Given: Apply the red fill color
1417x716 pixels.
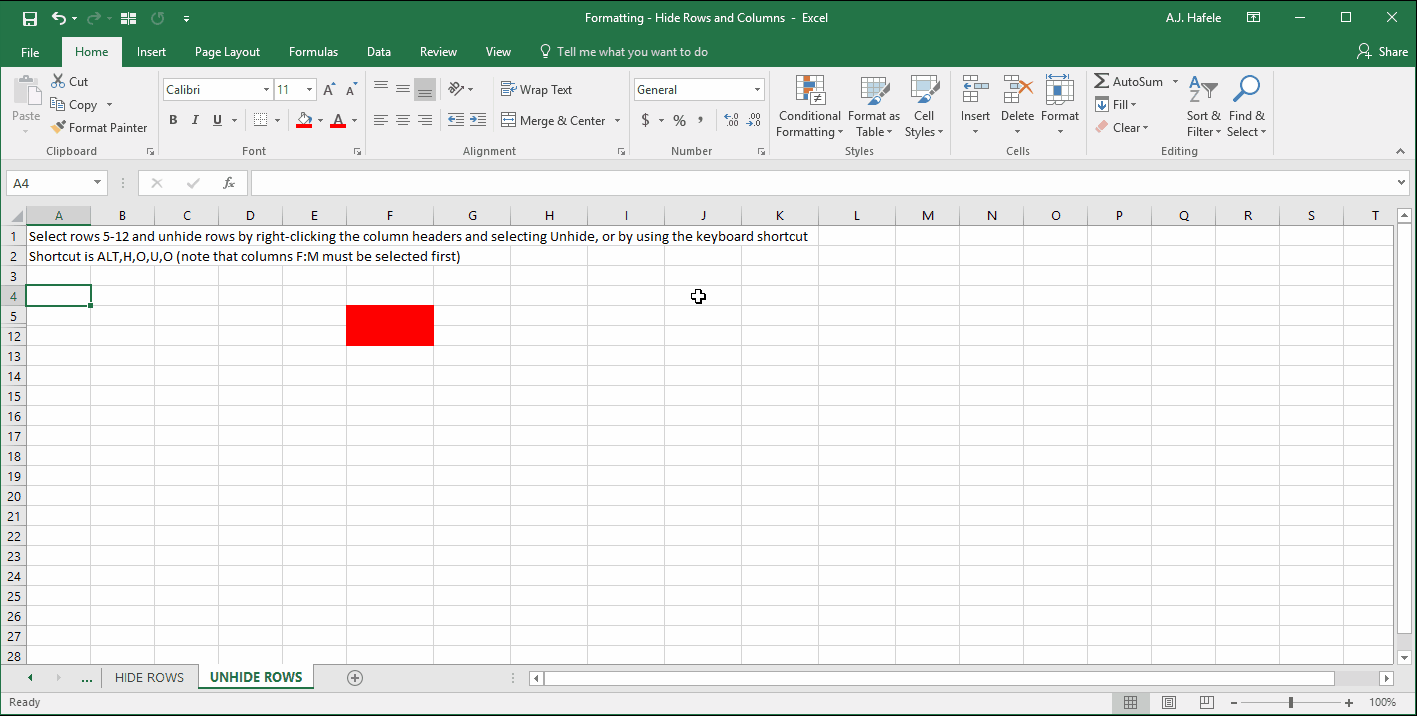Looking at the screenshot, I should coord(304,121).
